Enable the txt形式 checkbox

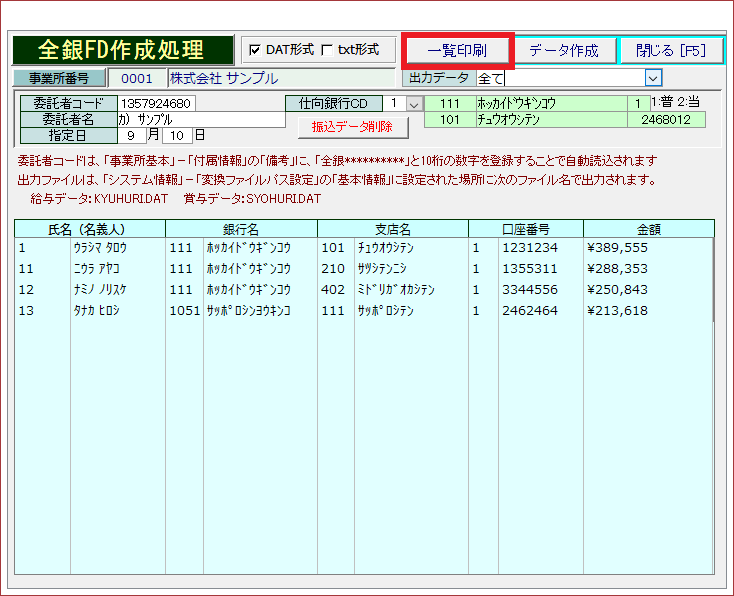[x=327, y=50]
